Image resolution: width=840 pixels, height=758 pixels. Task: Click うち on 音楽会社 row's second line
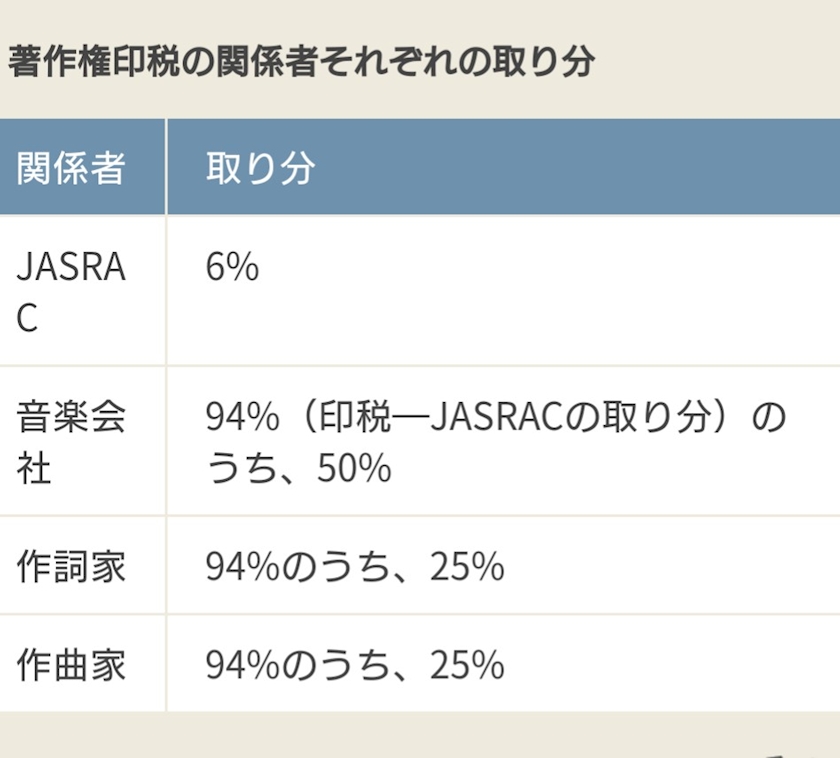click(x=243, y=468)
